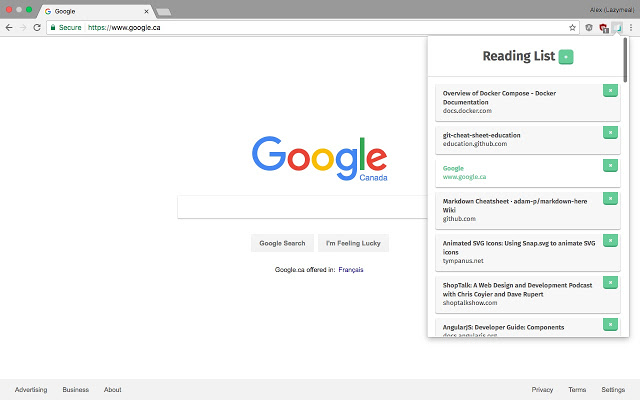Image resolution: width=640 pixels, height=400 pixels.
Task: Go back with the back arrow
Action: (x=9, y=28)
